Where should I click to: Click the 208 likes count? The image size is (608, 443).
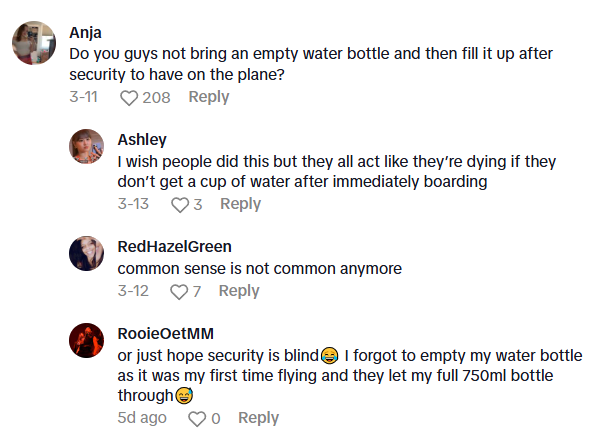[x=156, y=98]
